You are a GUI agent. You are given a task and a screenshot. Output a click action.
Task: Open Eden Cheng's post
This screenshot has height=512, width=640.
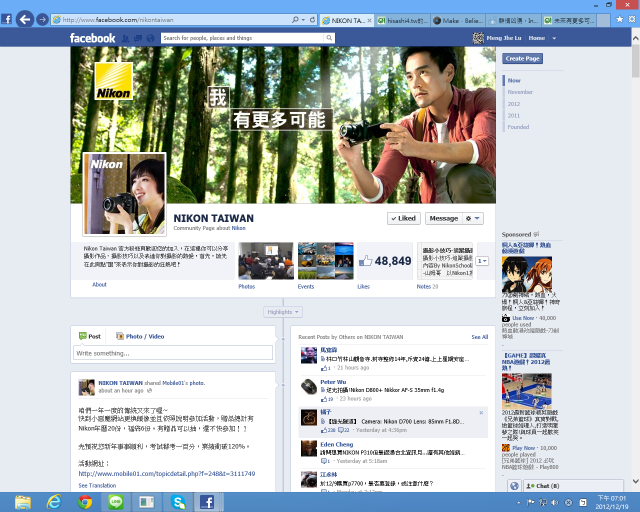click(x=393, y=452)
